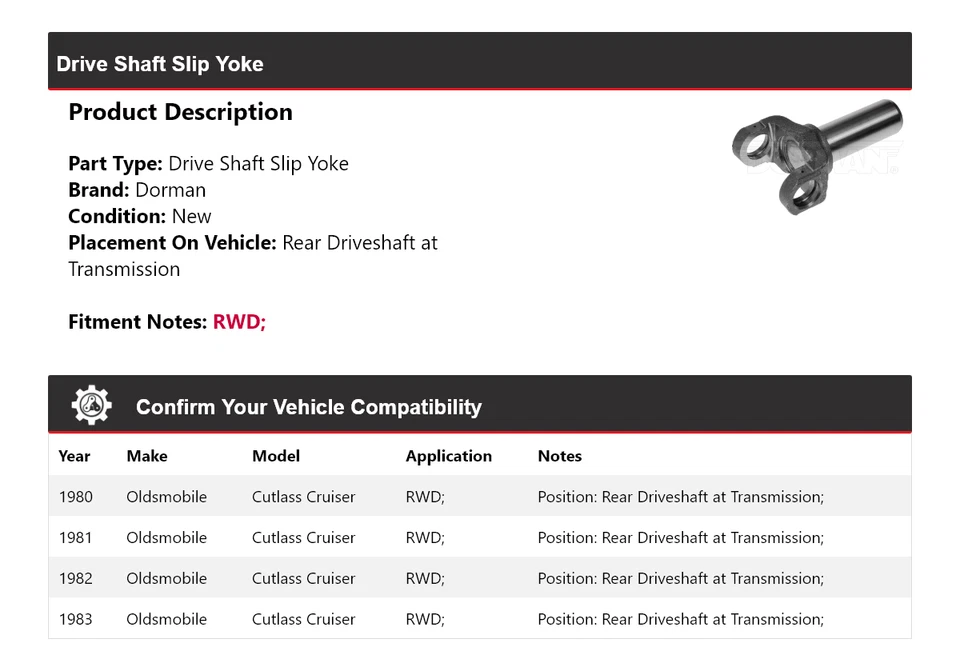Click Cutlass Cruiser in the 1980 row
This screenshot has width=960, height=671.
303,497
